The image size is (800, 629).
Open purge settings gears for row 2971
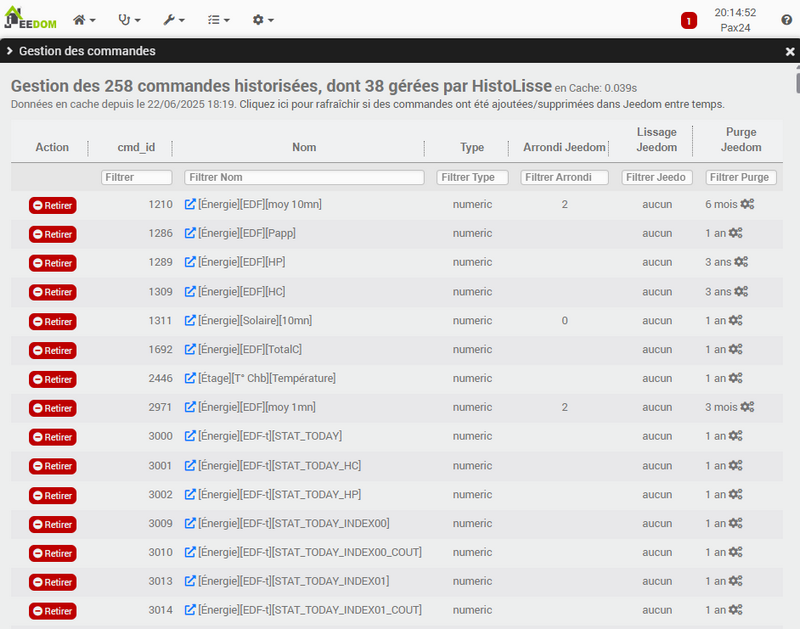747,407
